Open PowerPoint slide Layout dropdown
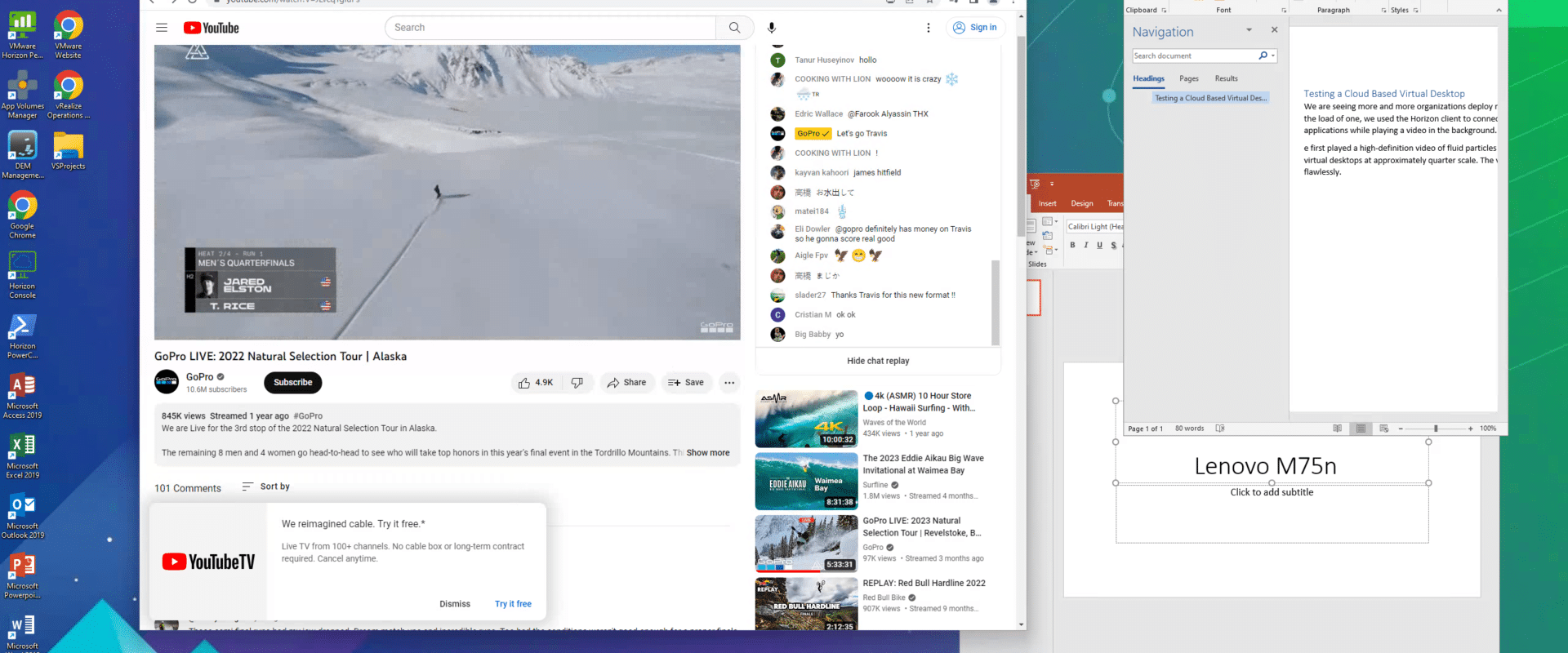Screen dimensions: 1568x653 (x=1050, y=221)
